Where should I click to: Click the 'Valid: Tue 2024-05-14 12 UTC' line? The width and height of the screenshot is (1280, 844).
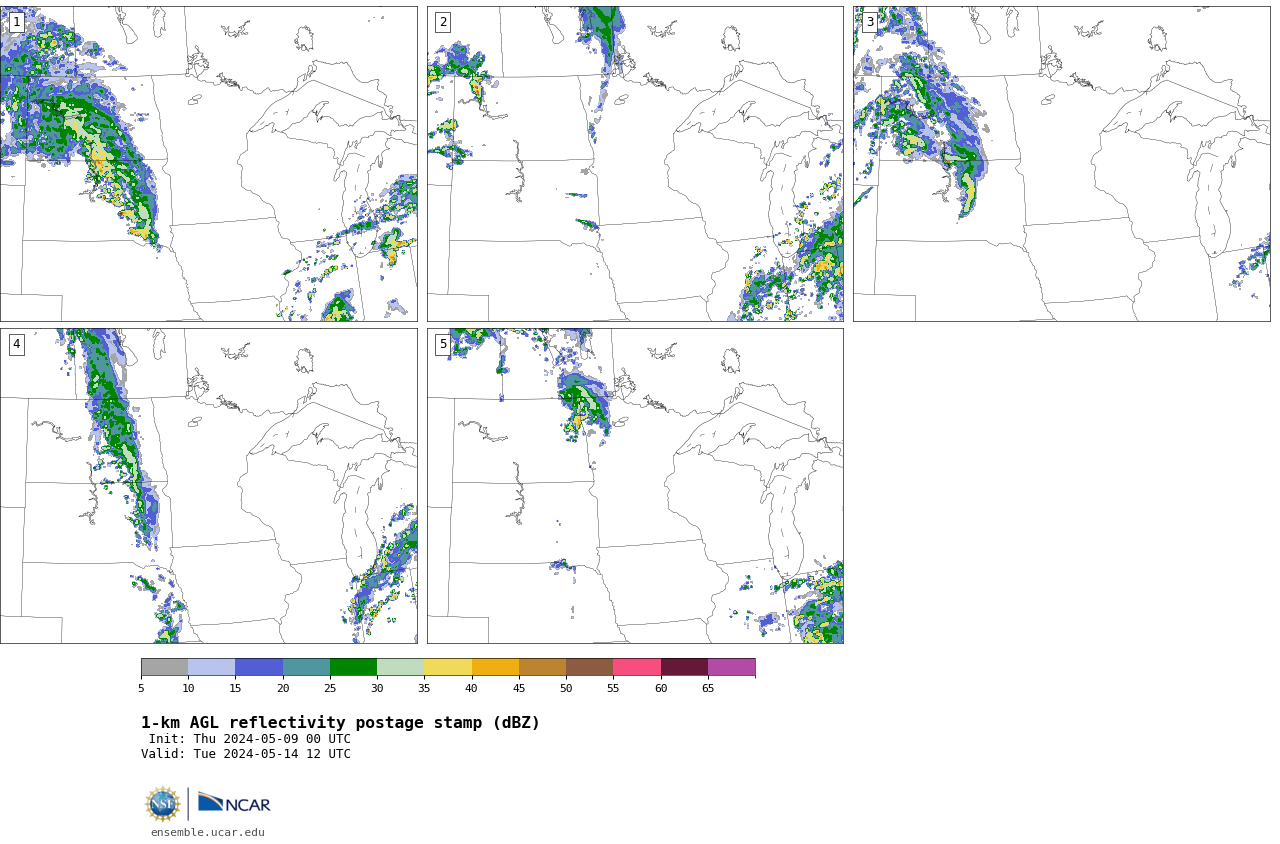246,754
